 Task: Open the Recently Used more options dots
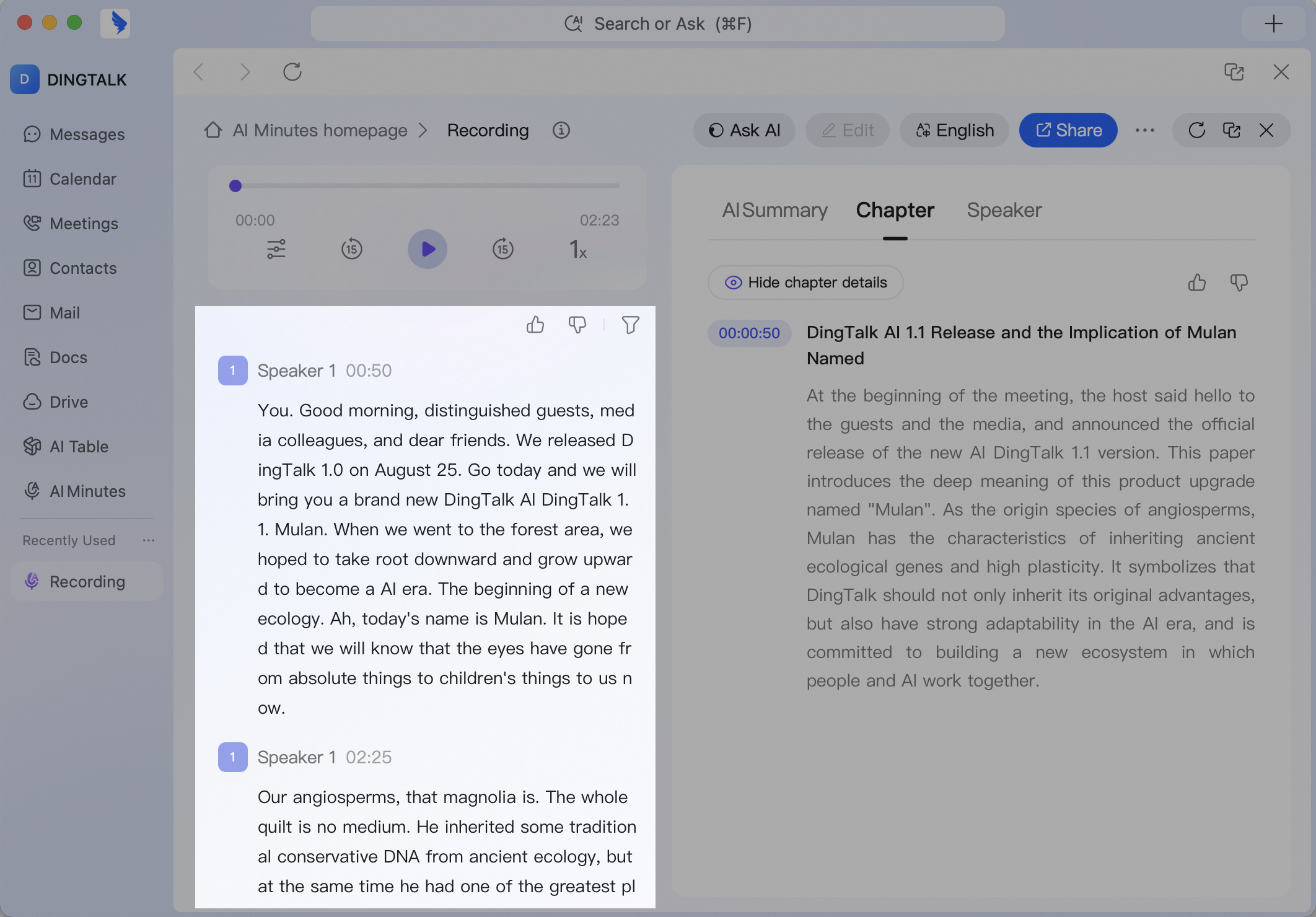pyautogui.click(x=149, y=540)
